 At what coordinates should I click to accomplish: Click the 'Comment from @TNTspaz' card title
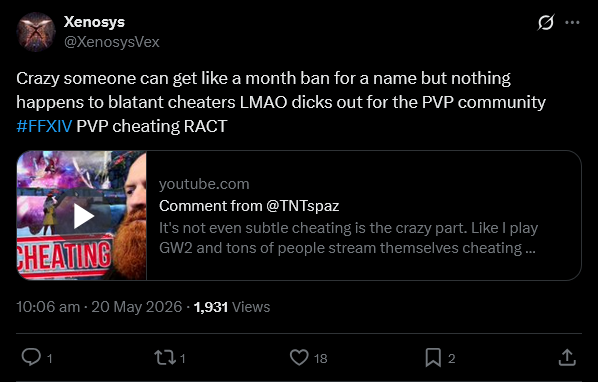pyautogui.click(x=249, y=206)
